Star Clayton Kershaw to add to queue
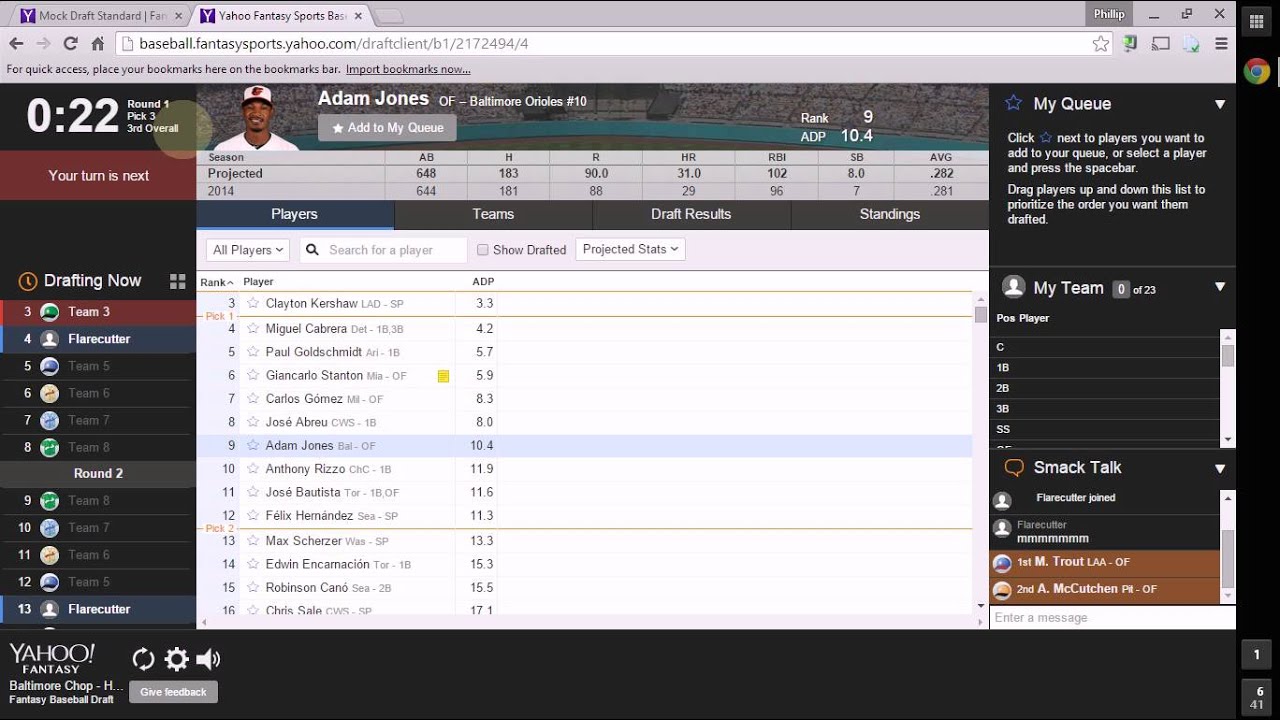This screenshot has height=720, width=1280. click(x=253, y=303)
